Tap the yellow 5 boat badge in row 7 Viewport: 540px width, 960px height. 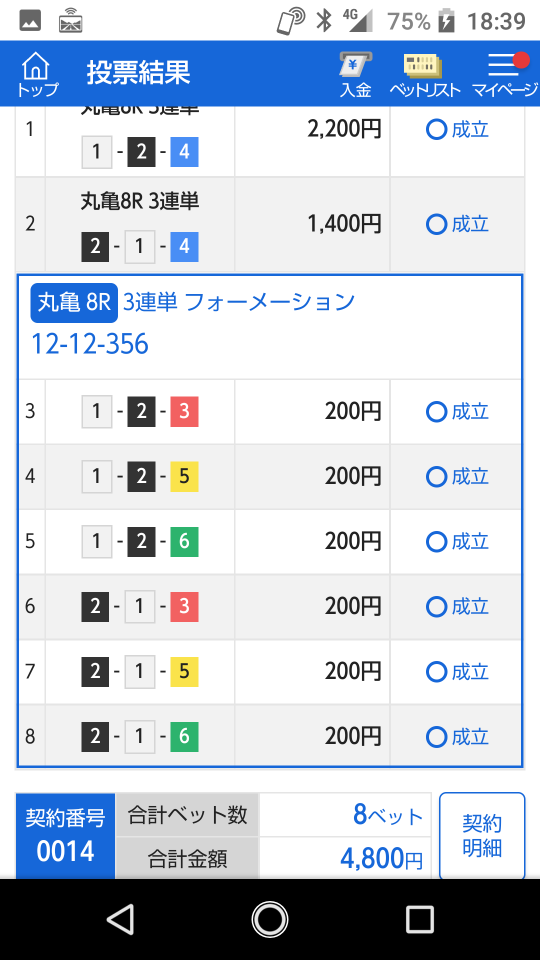(x=184, y=672)
